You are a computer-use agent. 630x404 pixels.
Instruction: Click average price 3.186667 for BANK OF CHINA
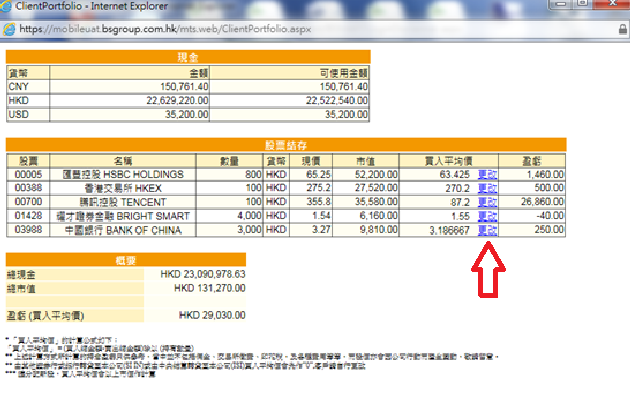coord(450,231)
